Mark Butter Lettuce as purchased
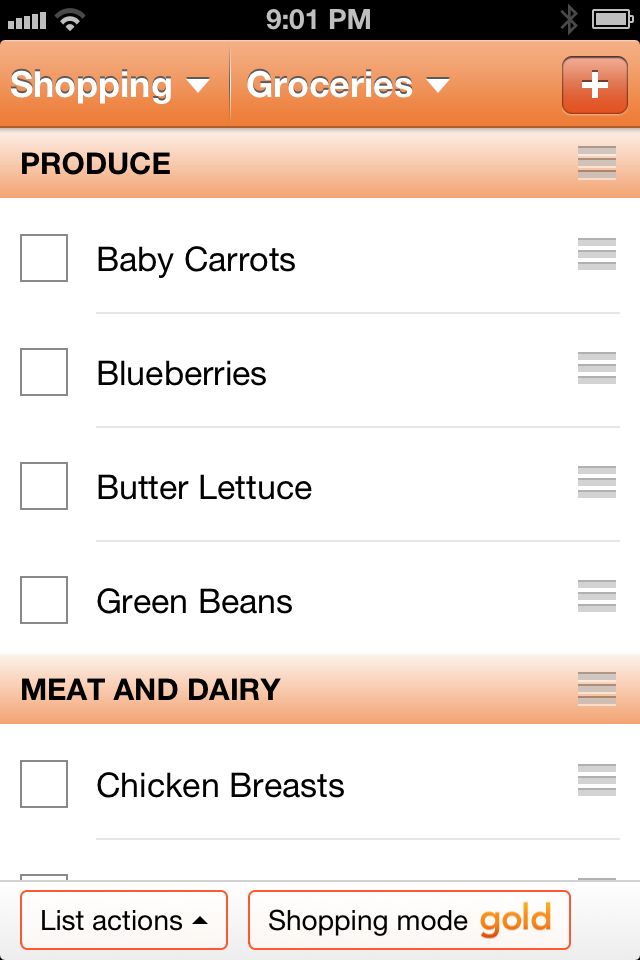Viewport: 640px width, 960px height. click(x=44, y=486)
